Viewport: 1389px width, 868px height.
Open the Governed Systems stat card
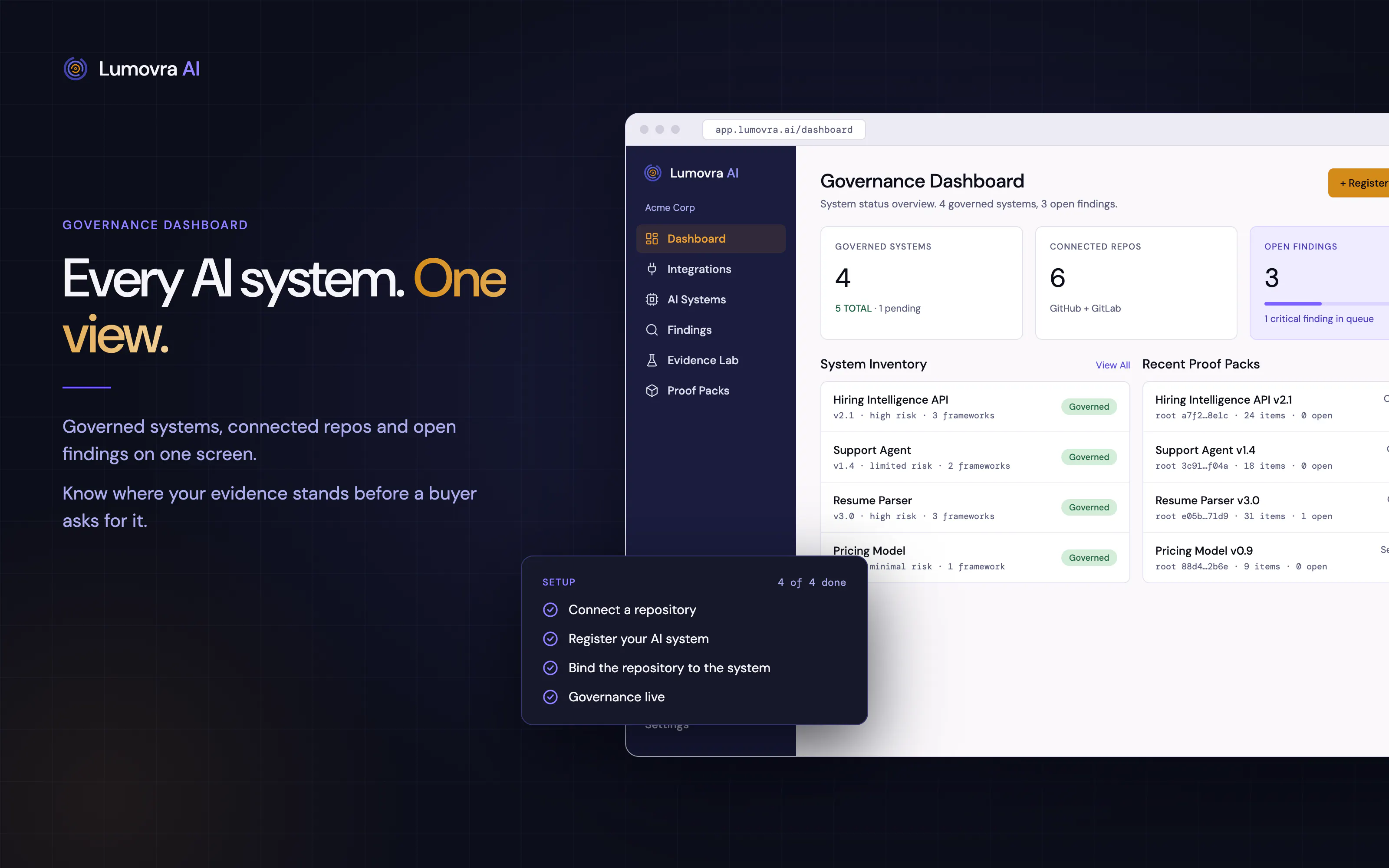[x=921, y=283]
